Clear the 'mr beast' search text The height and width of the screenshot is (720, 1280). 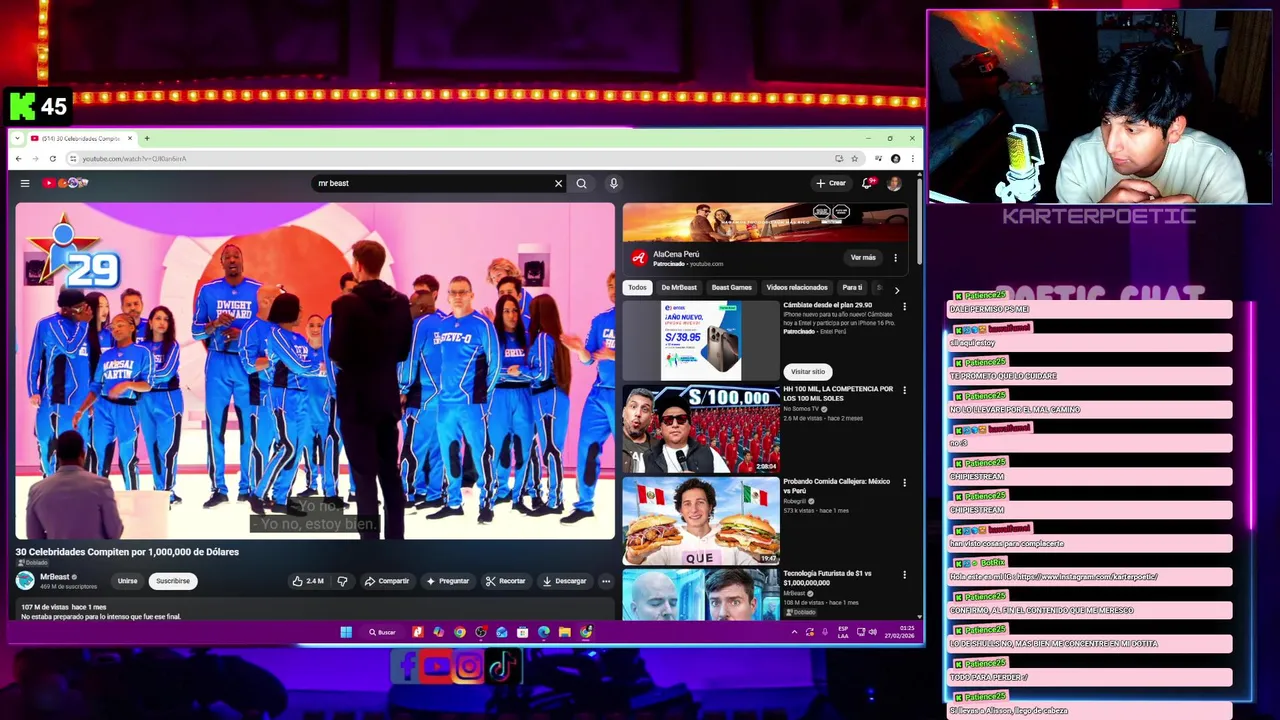pos(558,183)
